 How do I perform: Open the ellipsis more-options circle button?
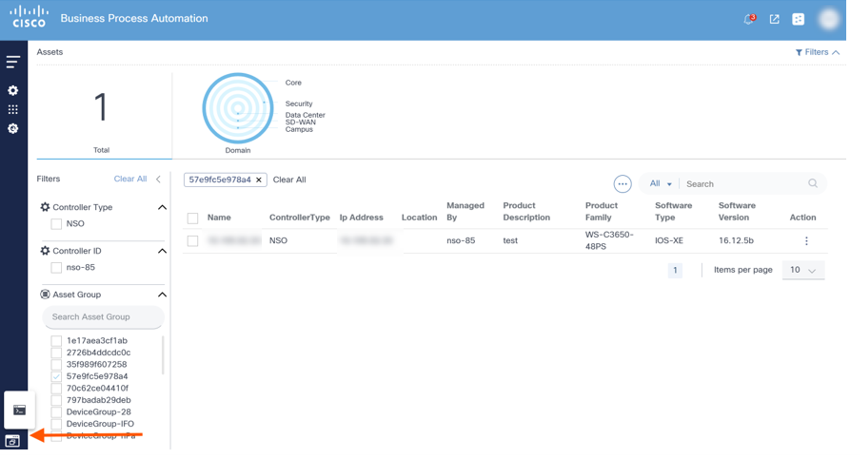(623, 184)
